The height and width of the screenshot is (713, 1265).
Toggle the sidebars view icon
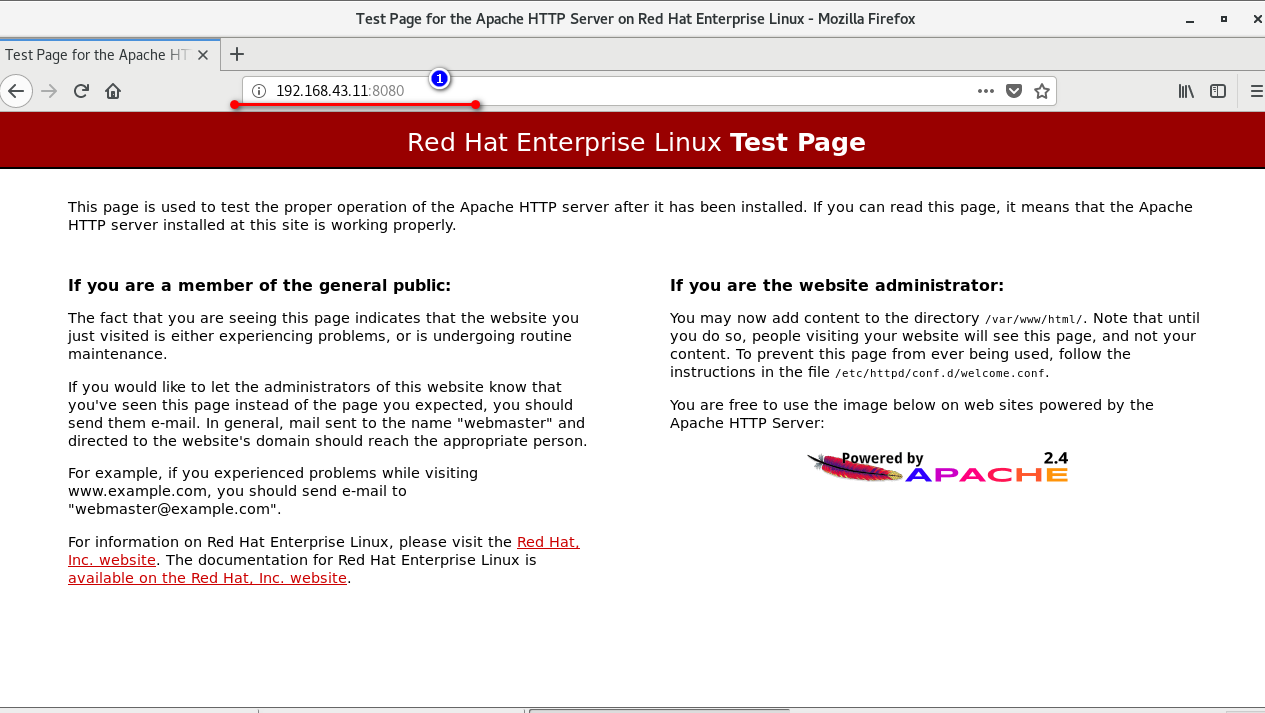pyautogui.click(x=1218, y=91)
